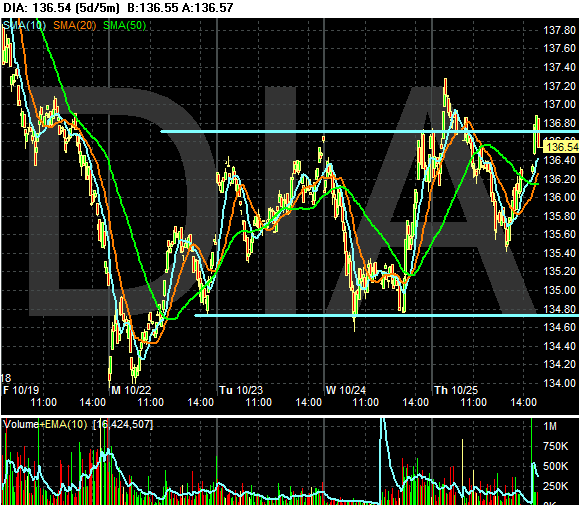Click the SMA(10) legend label
This screenshot has height=508, width=580.
[x=24, y=25]
